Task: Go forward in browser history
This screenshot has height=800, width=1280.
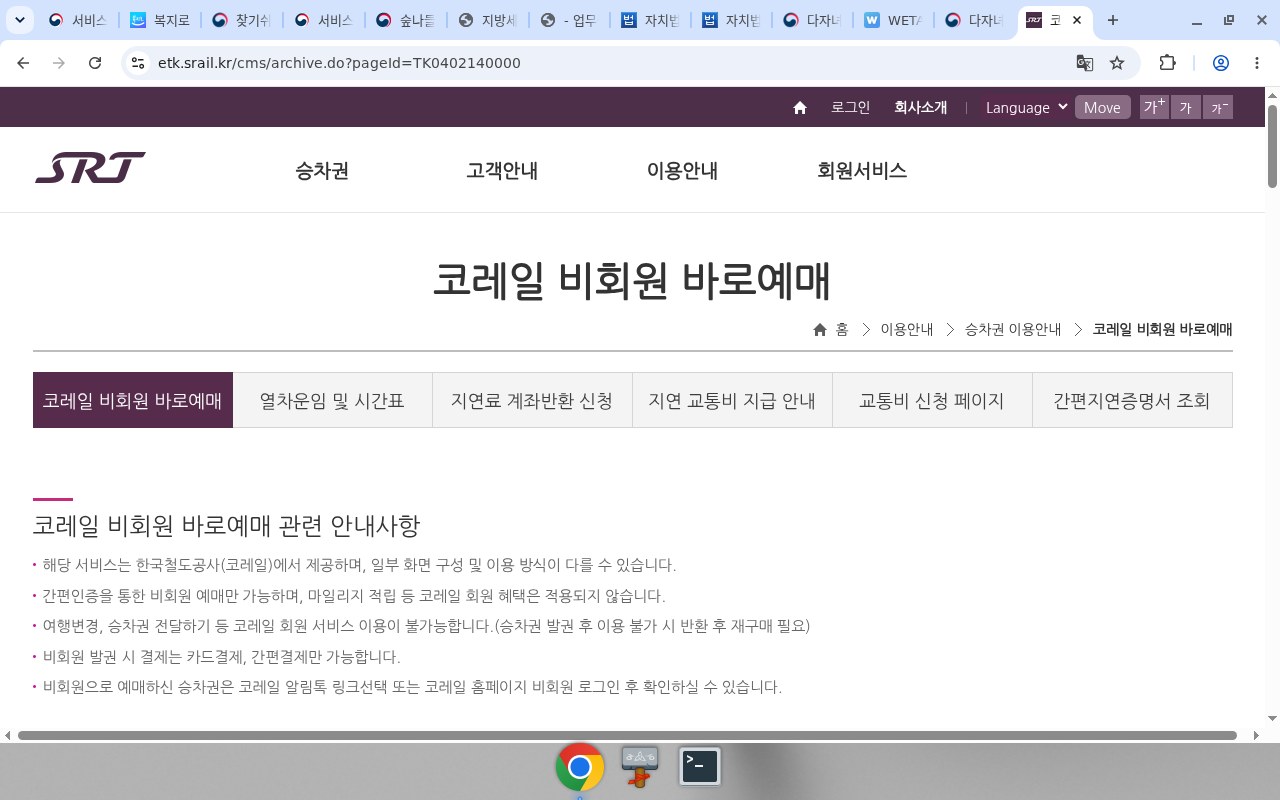Action: tap(59, 63)
